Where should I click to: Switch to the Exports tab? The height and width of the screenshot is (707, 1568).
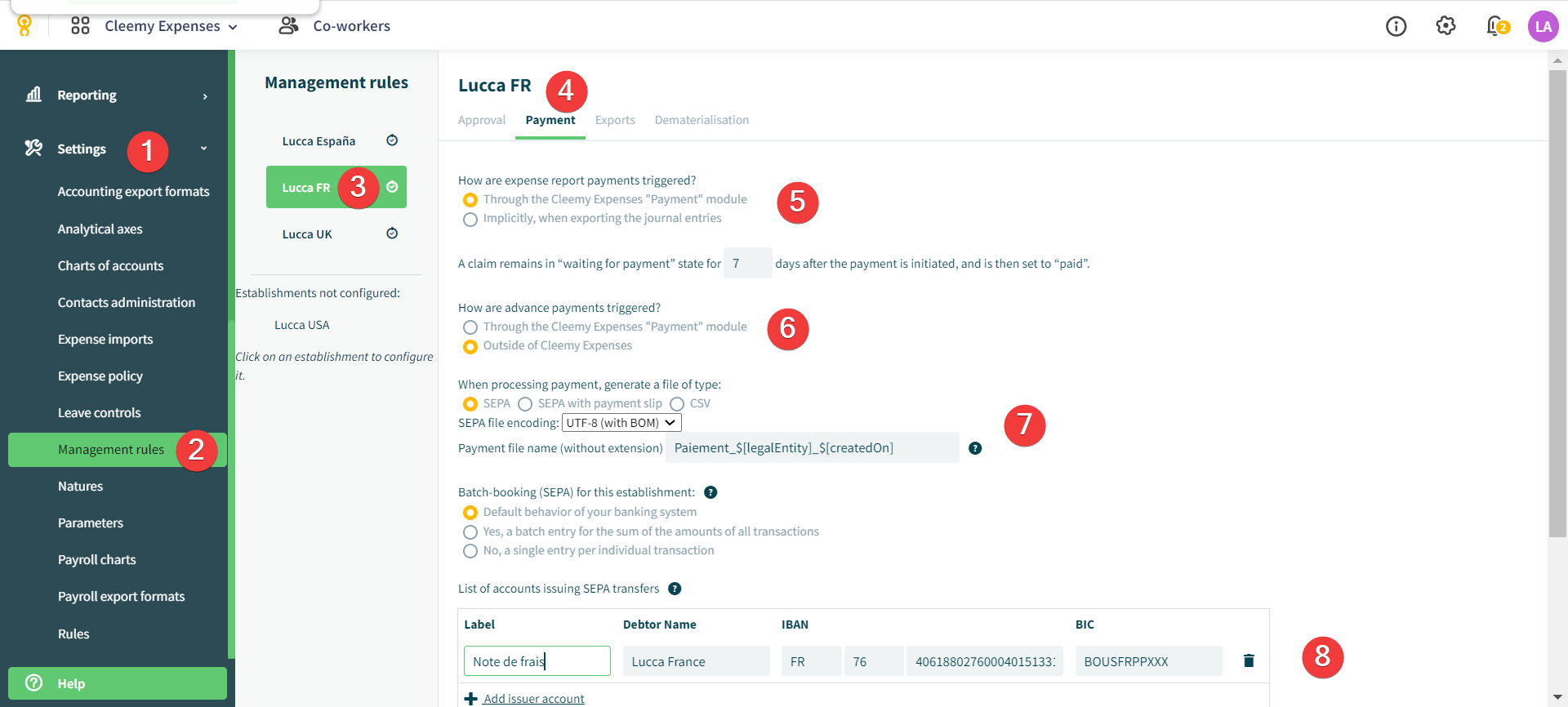tap(615, 120)
